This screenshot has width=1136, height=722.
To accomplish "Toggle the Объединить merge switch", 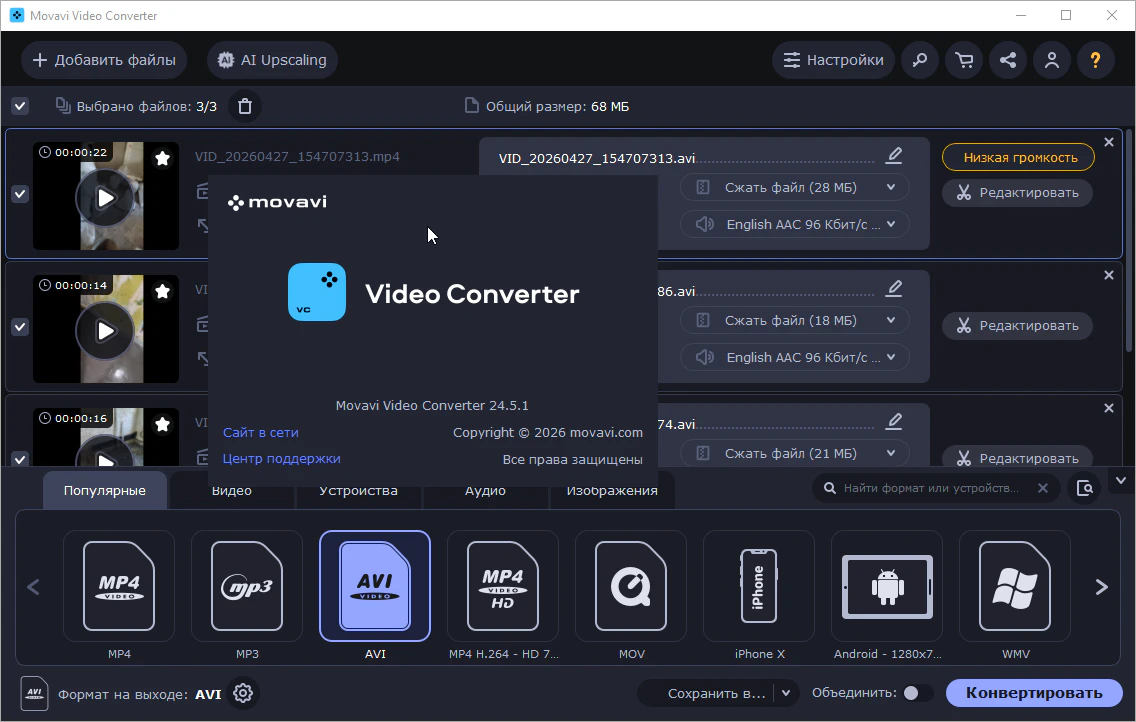I will tap(917, 693).
